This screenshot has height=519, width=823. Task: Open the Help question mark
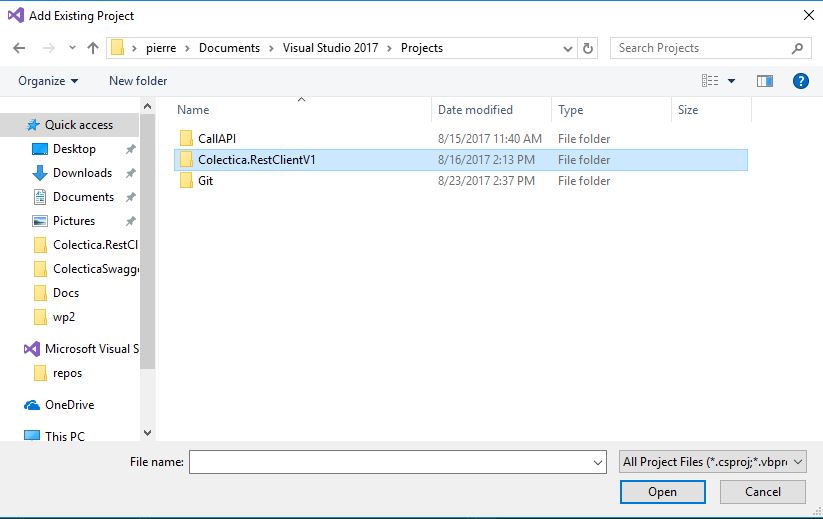coord(800,81)
